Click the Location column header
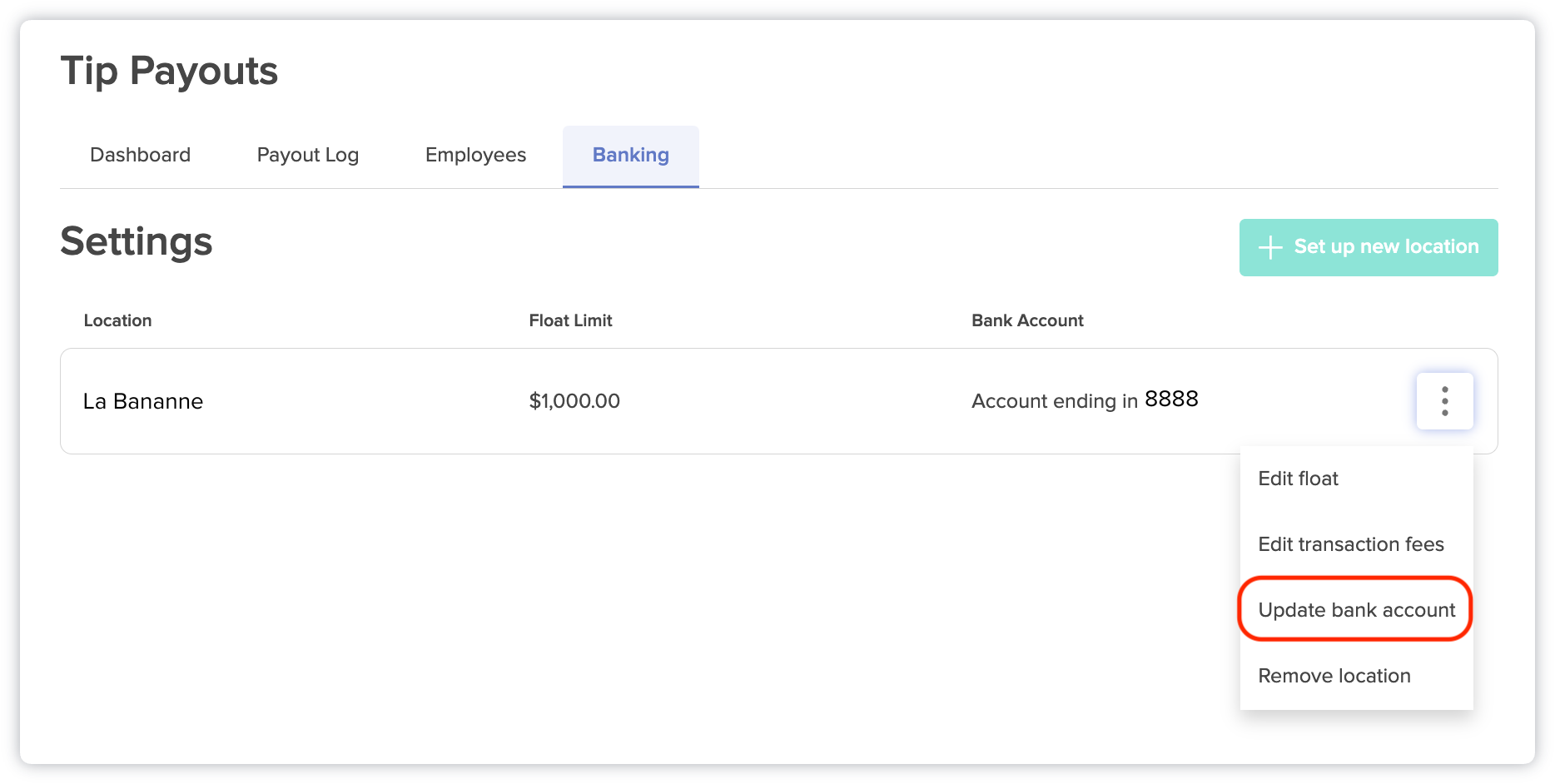Image resolution: width=1555 pixels, height=784 pixels. click(x=117, y=320)
